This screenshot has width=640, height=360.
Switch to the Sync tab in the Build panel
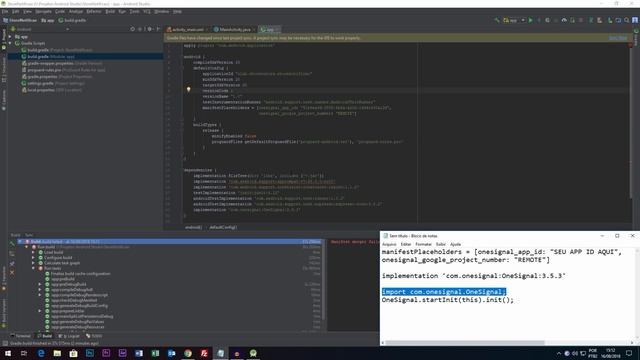pos(29,235)
